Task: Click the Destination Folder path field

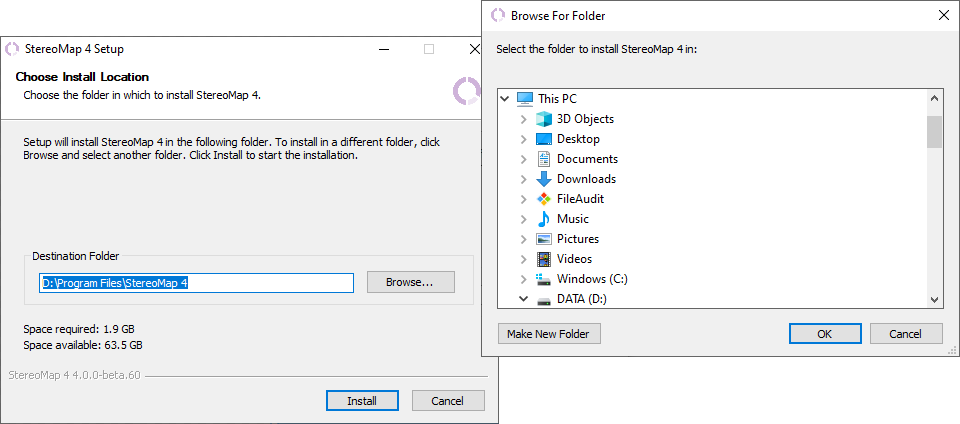Action: point(197,283)
